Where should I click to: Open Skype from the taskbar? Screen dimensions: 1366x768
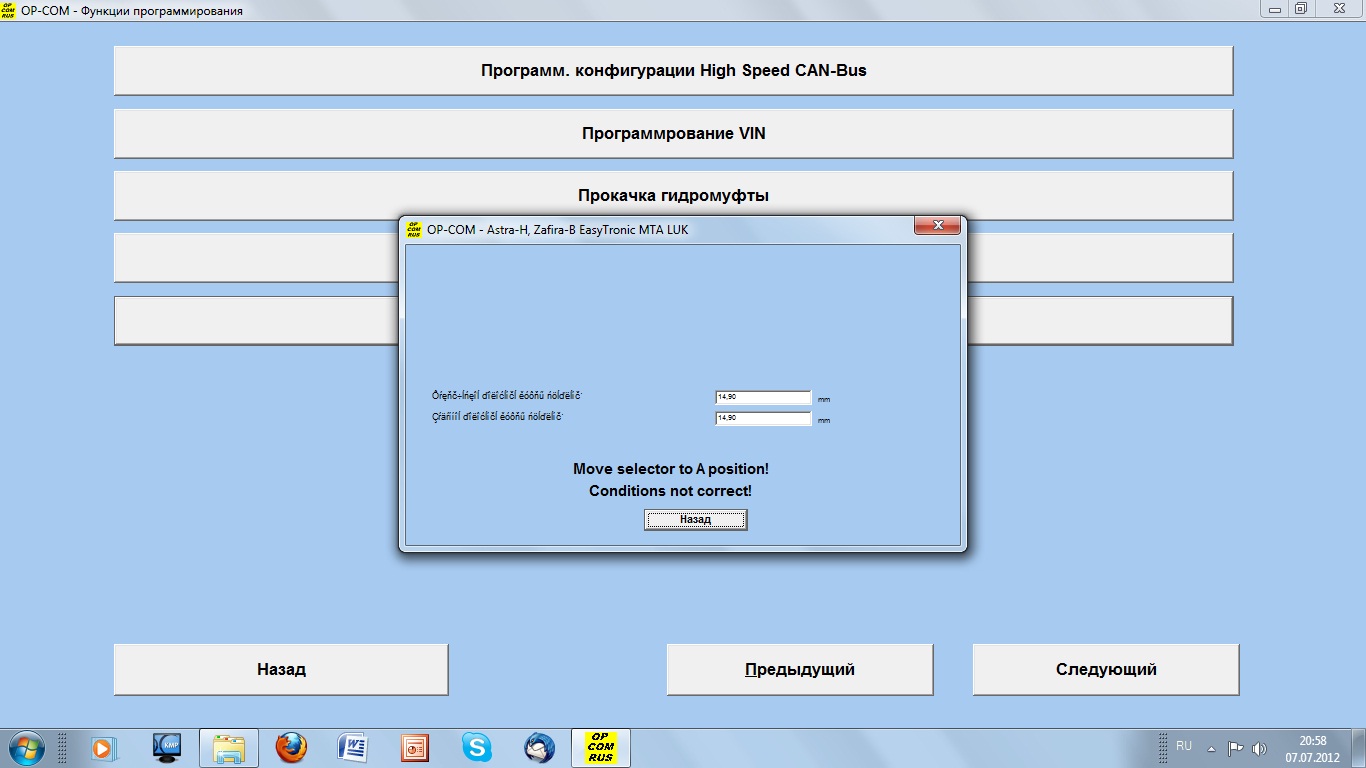(x=477, y=747)
